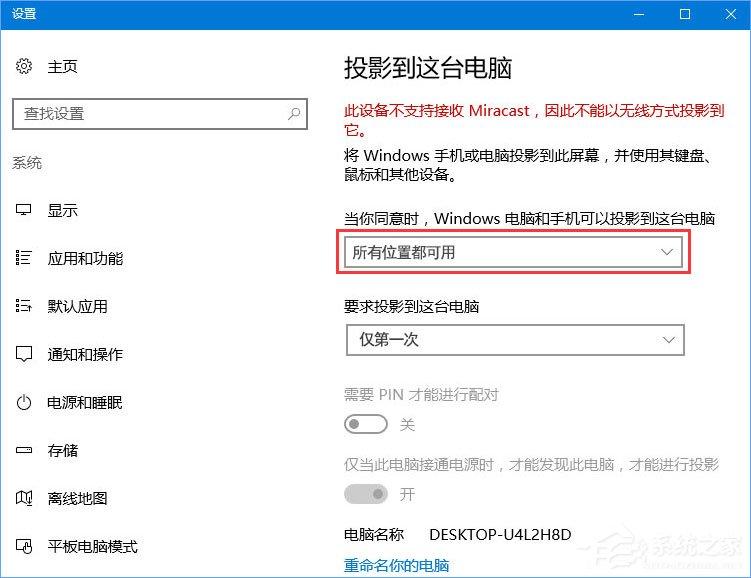Click the Display monitor icon
This screenshot has width=751, height=578.
24,210
